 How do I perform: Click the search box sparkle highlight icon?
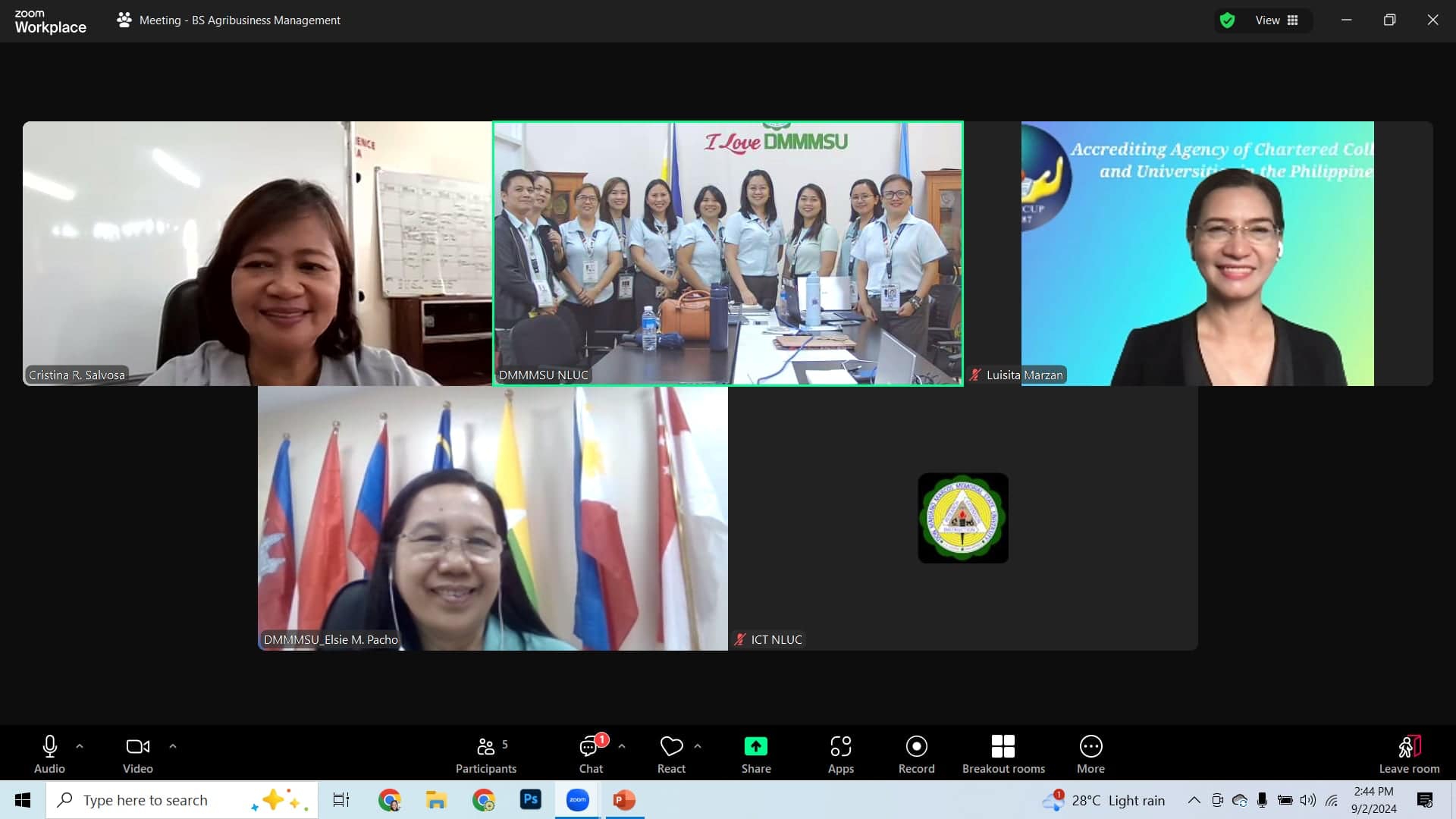coord(279,800)
